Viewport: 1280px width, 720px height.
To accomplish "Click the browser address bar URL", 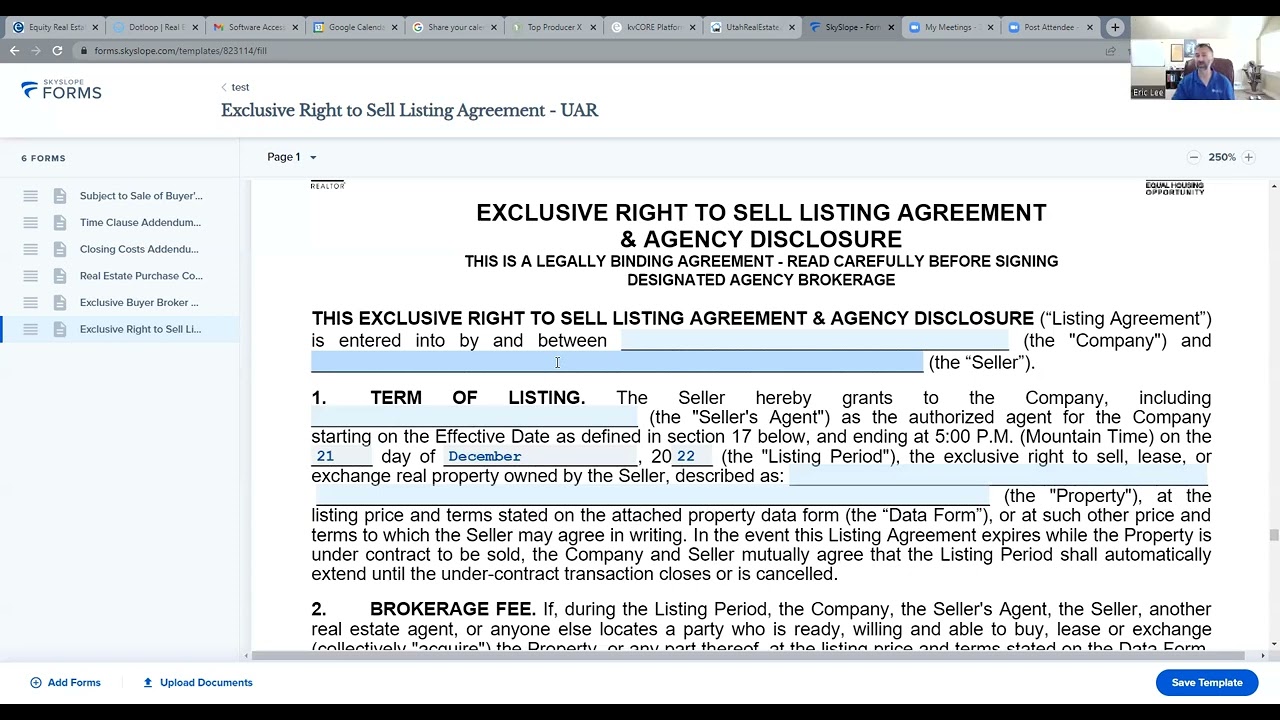I will 180,50.
